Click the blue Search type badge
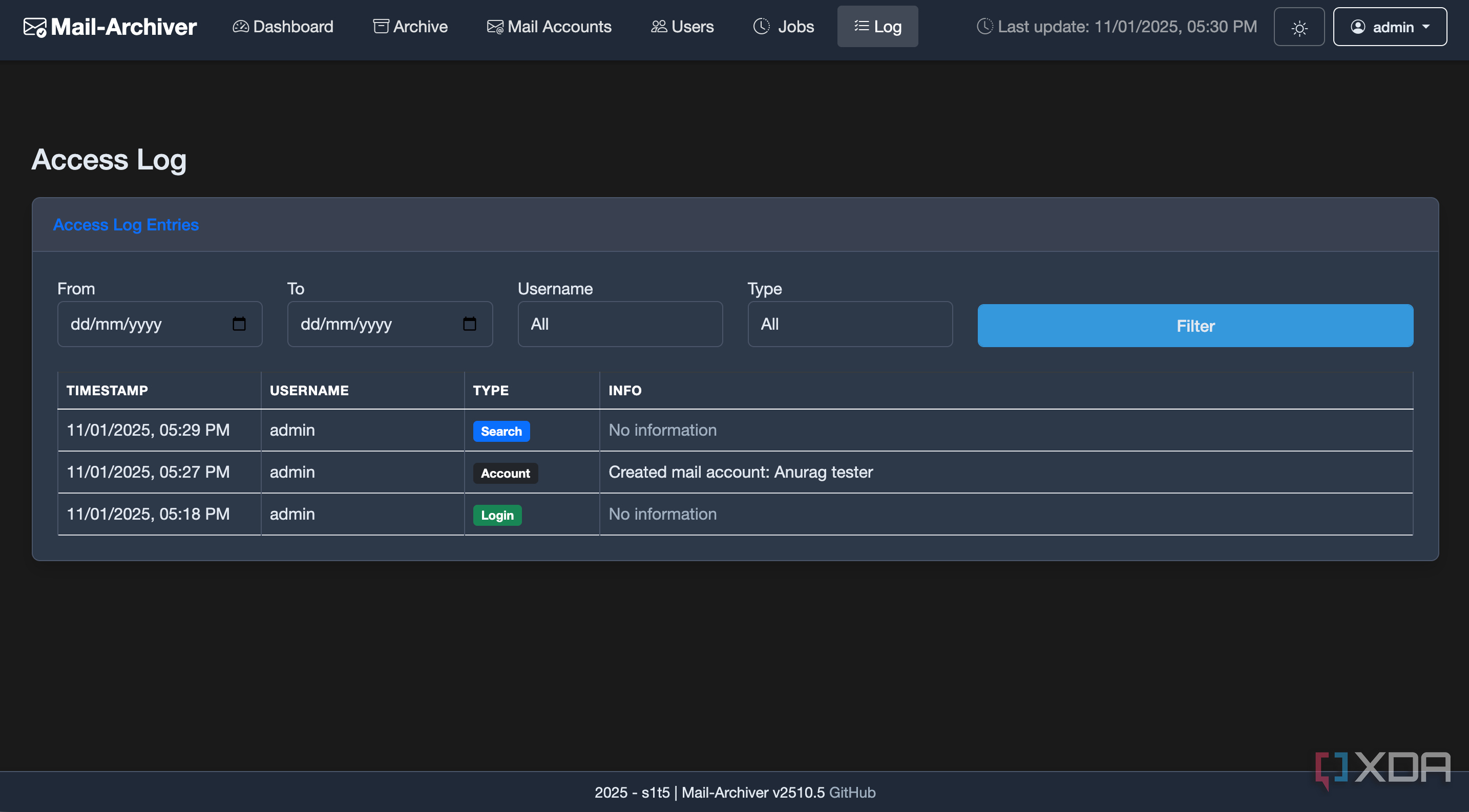This screenshot has height=812, width=1469. (x=501, y=431)
